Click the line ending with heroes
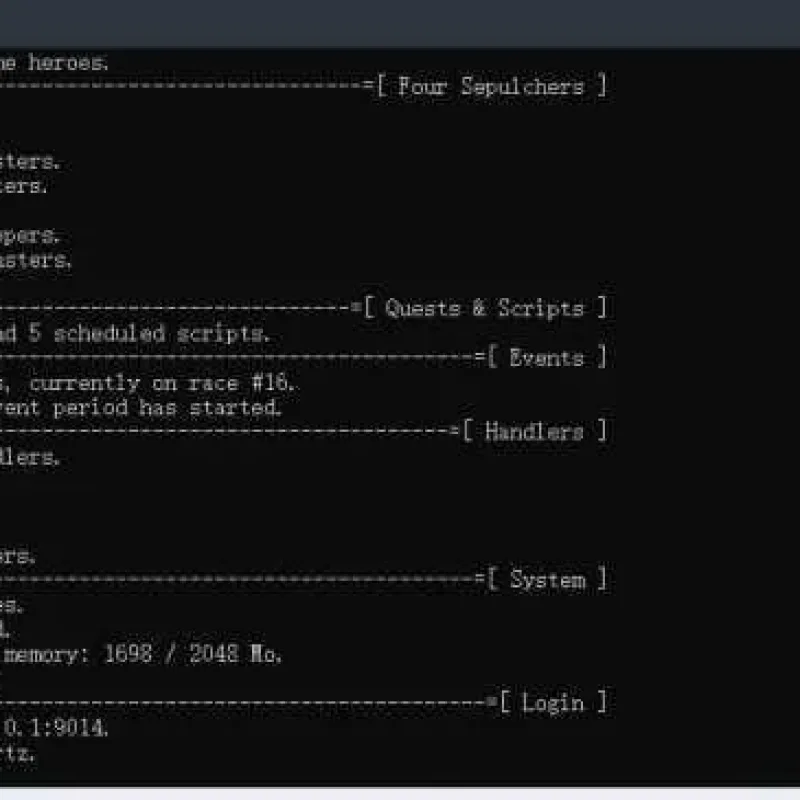Viewport: 800px width, 800px height. pyautogui.click(x=54, y=63)
